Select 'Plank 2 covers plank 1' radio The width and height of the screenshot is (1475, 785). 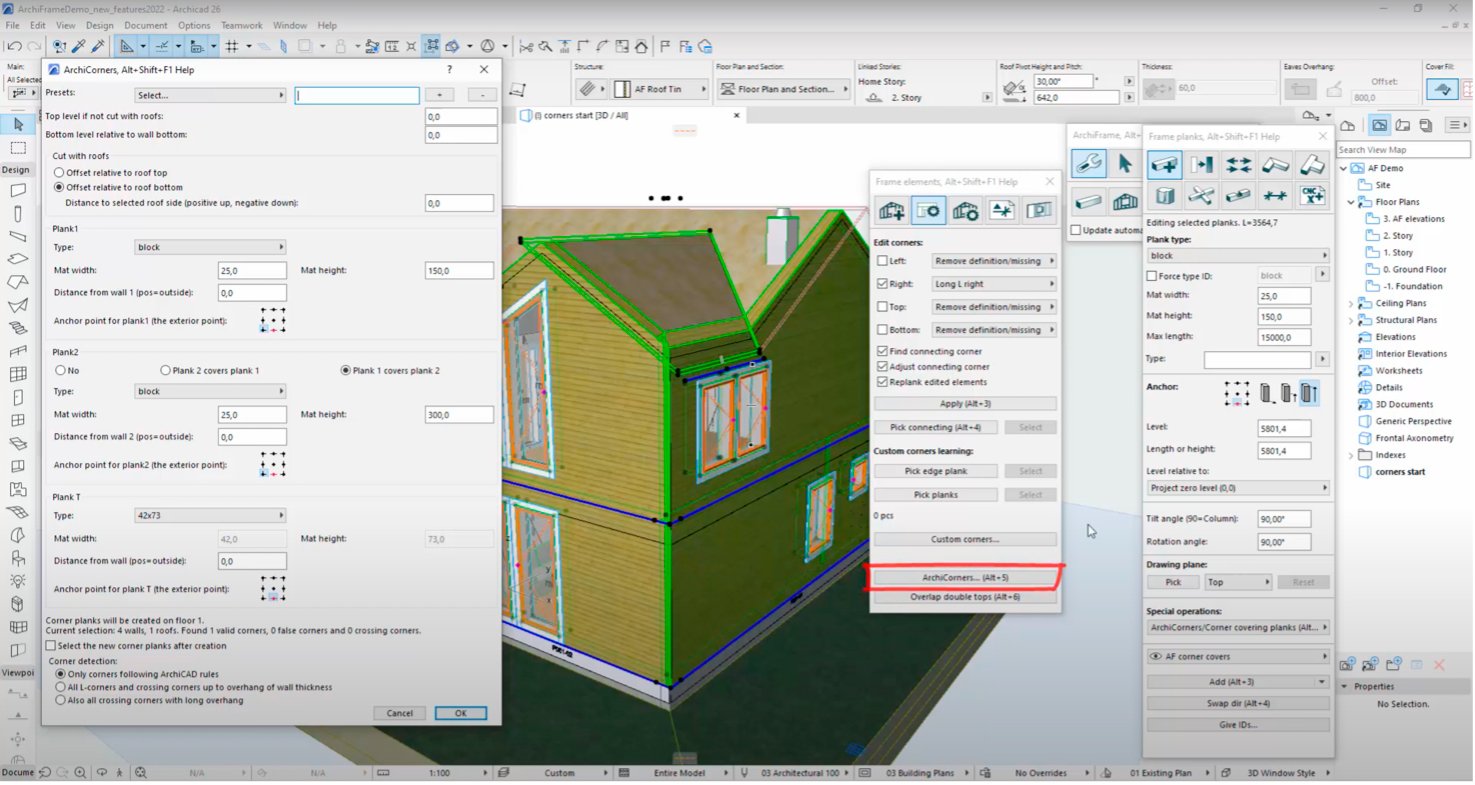(166, 370)
